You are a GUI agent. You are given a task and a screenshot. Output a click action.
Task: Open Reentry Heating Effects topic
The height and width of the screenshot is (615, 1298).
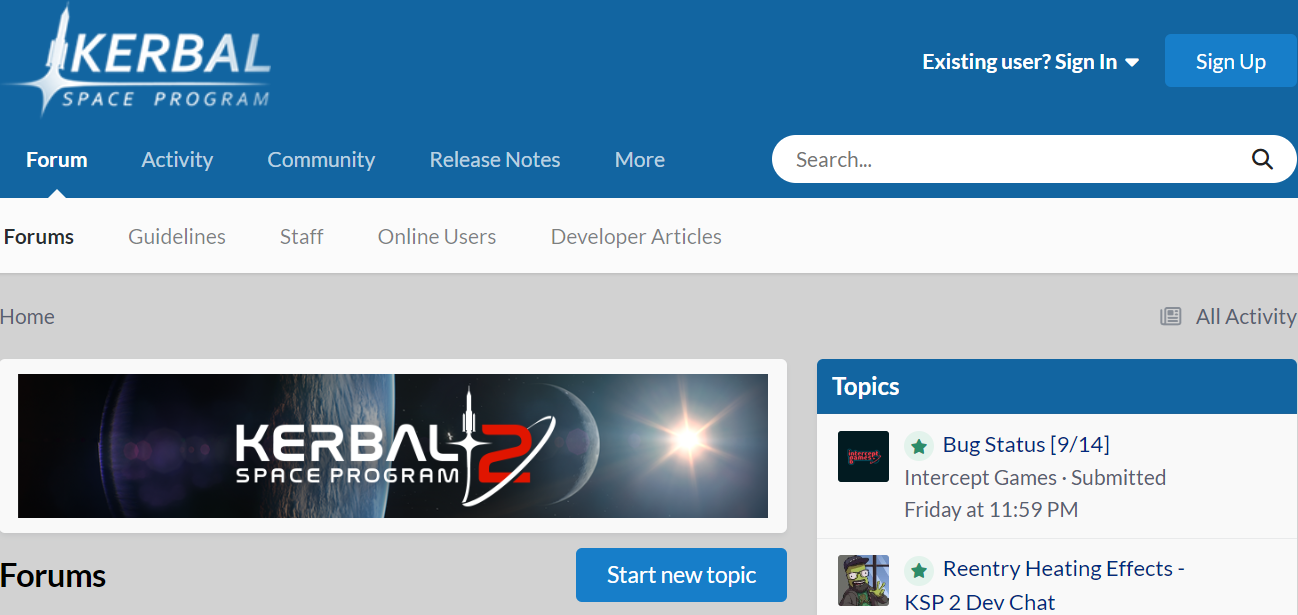1045,585
